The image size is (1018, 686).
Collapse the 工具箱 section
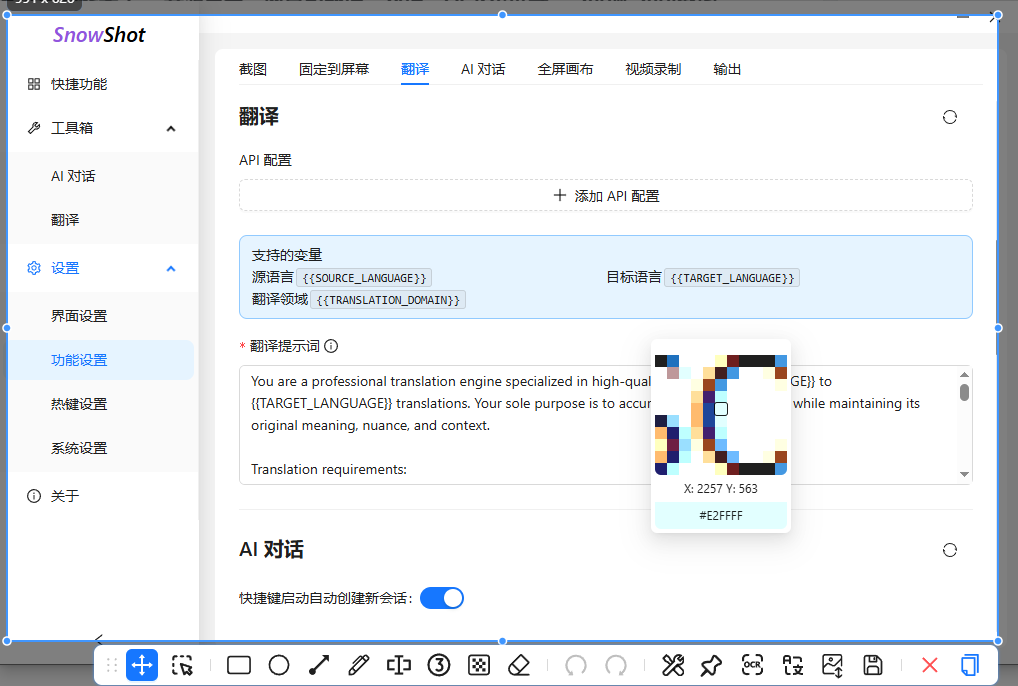pyautogui.click(x=170, y=127)
